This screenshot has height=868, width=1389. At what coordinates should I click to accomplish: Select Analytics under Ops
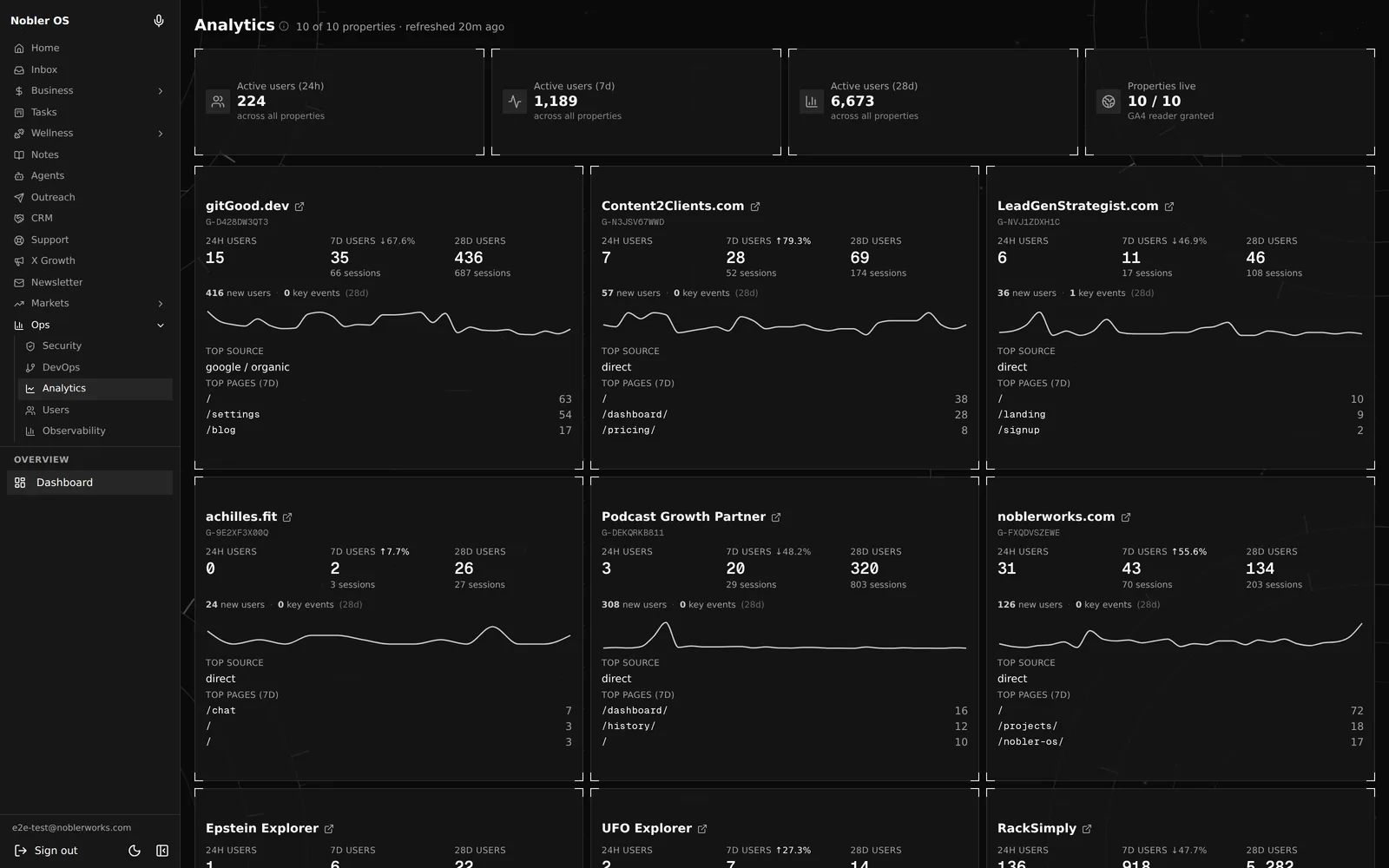(x=95, y=389)
